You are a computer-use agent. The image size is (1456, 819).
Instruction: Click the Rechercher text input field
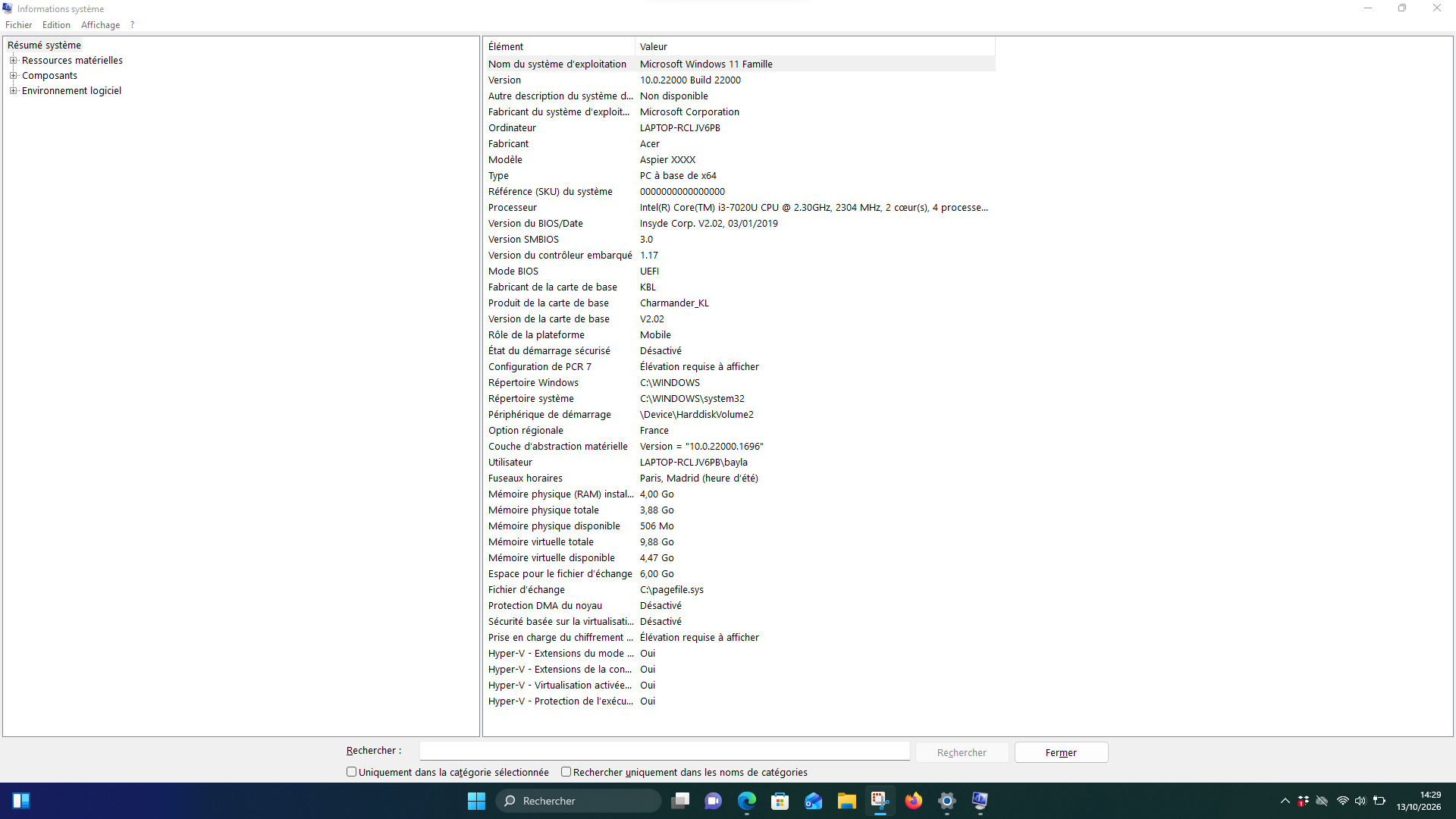[x=665, y=751]
